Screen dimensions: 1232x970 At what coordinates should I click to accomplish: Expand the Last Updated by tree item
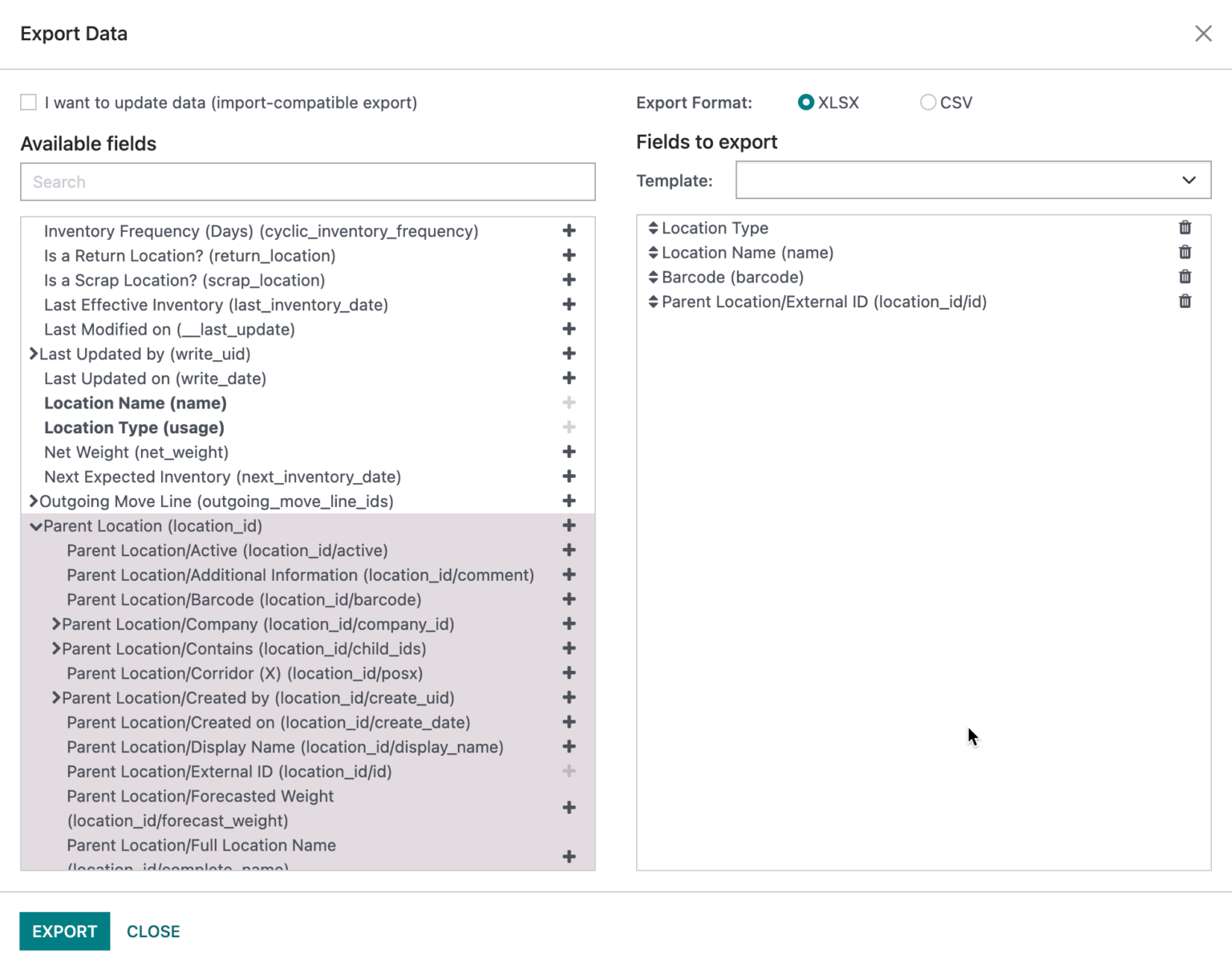pos(33,353)
